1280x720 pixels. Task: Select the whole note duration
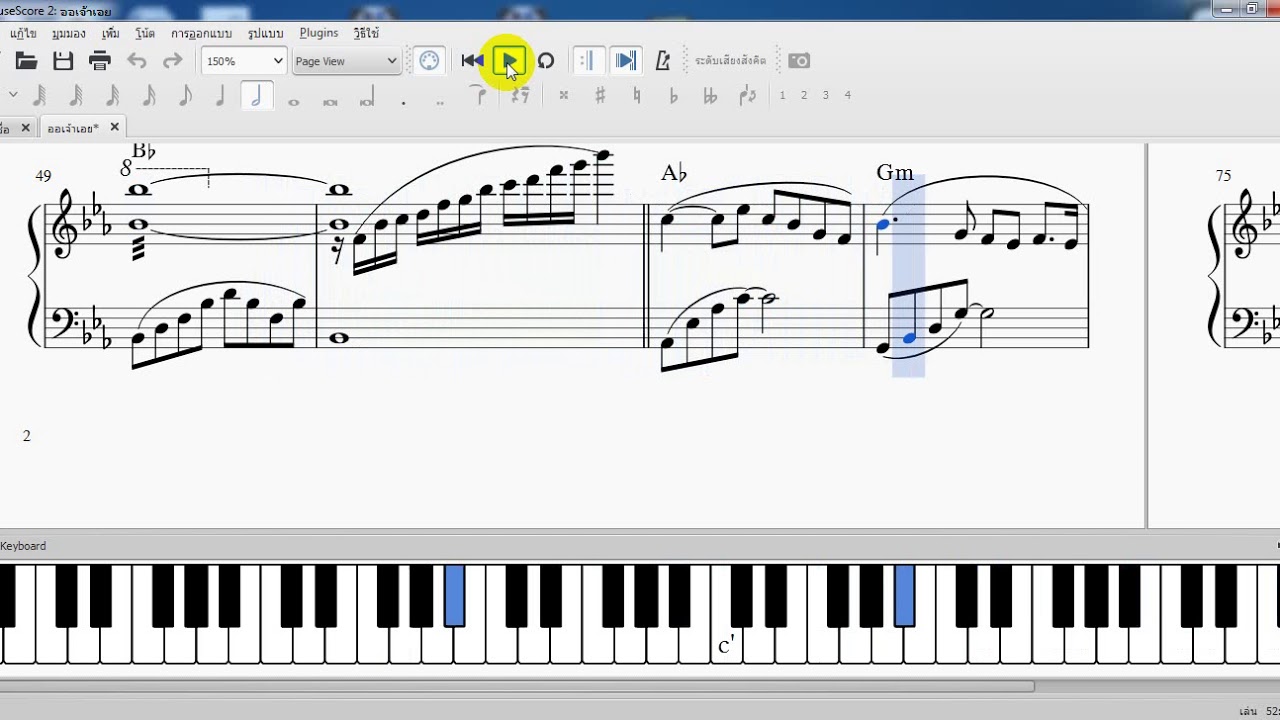(x=294, y=101)
